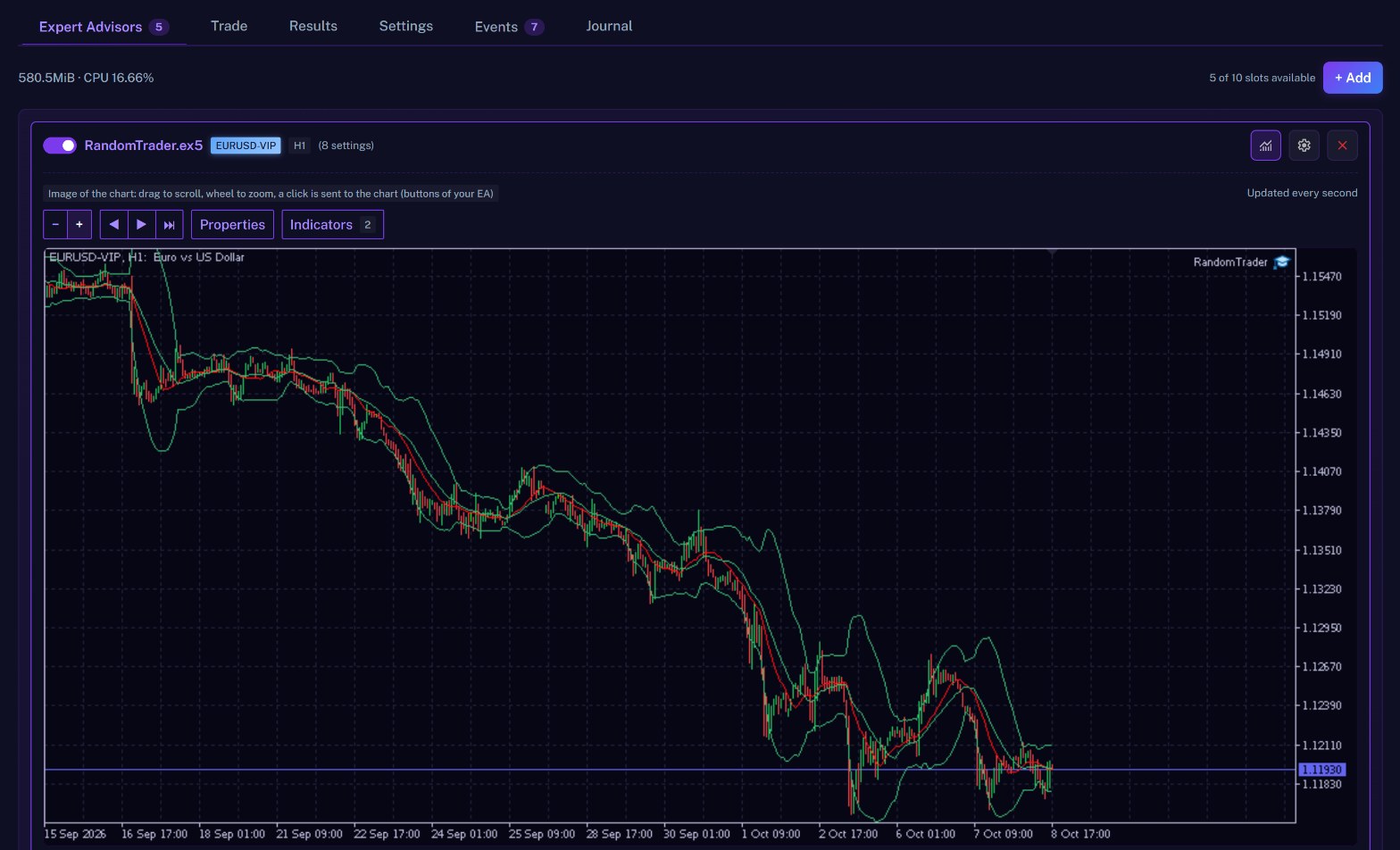Viewport: 1400px width, 850px height.
Task: Click the "8 Oct 17:00" time axis label
Action: click(x=1080, y=834)
